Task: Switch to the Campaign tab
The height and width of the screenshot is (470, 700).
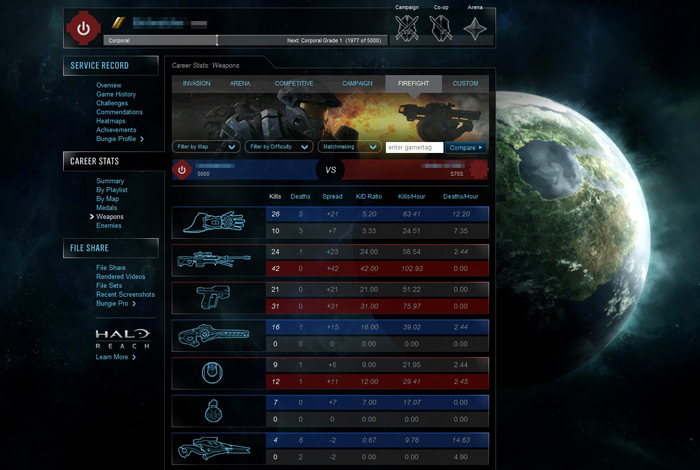Action: pyautogui.click(x=357, y=84)
